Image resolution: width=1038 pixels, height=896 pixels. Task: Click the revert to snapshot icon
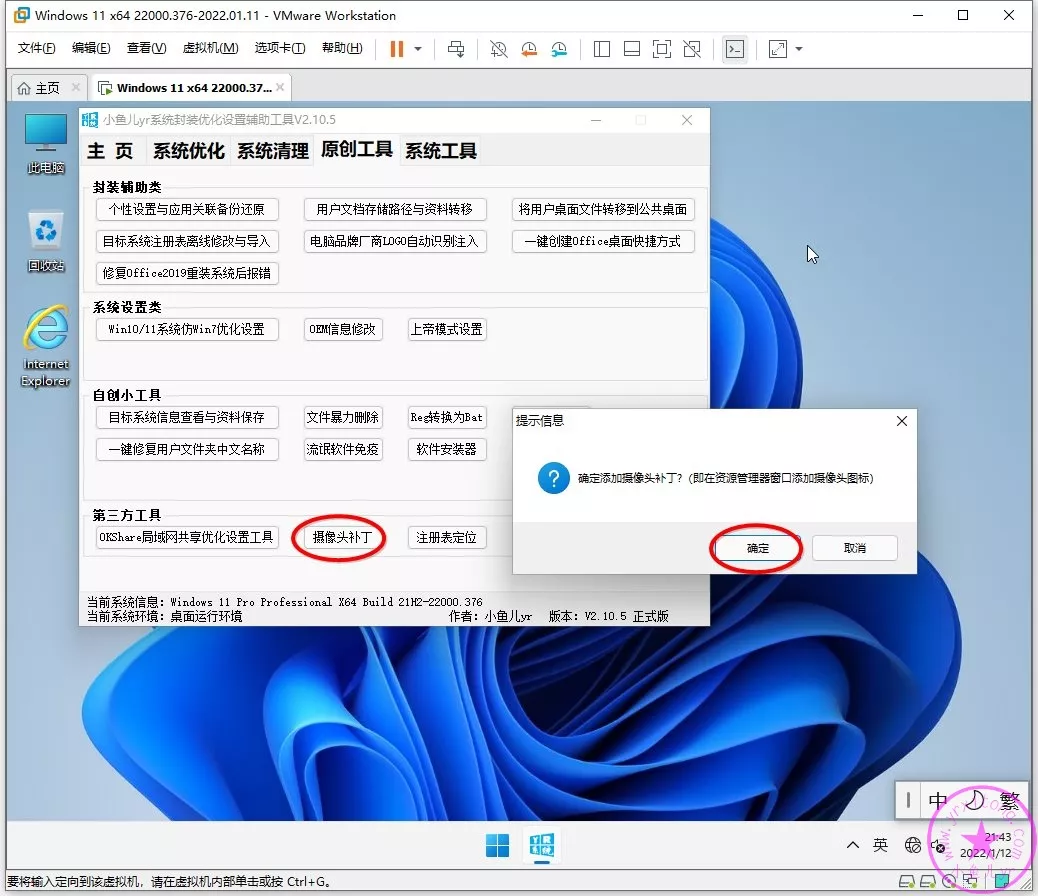pyautogui.click(x=529, y=48)
